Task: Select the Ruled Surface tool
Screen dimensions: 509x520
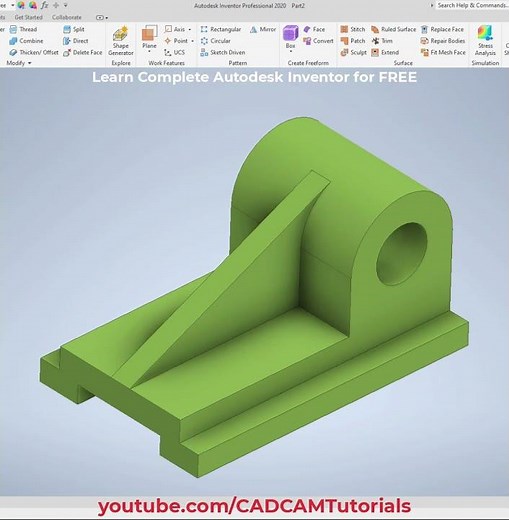Action: point(394,29)
